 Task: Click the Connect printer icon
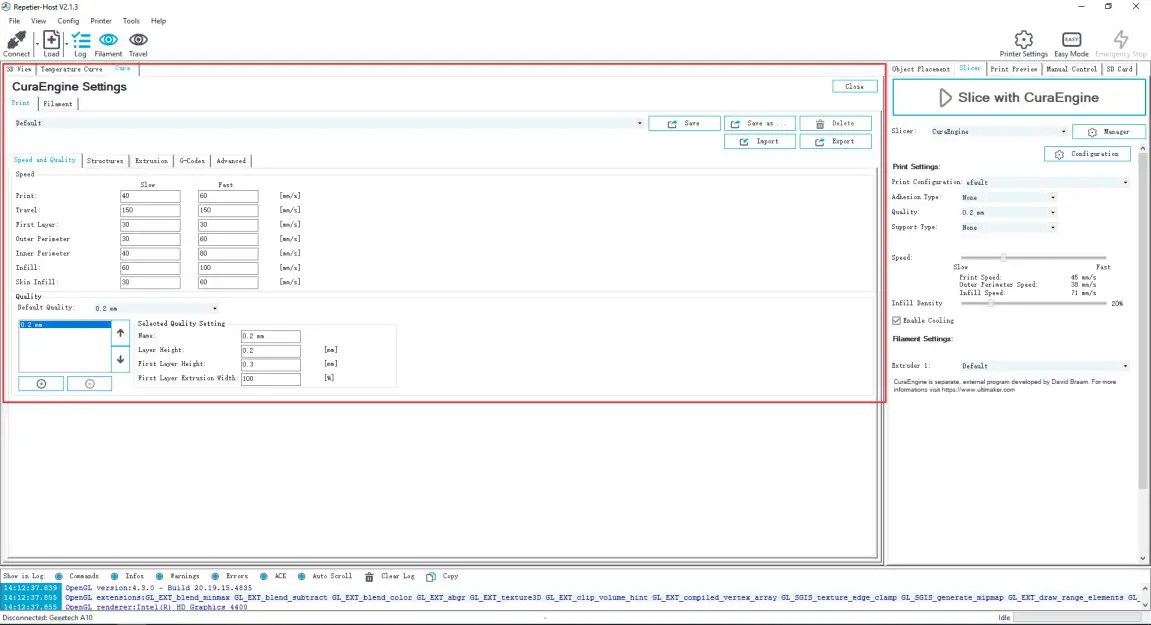click(x=15, y=42)
